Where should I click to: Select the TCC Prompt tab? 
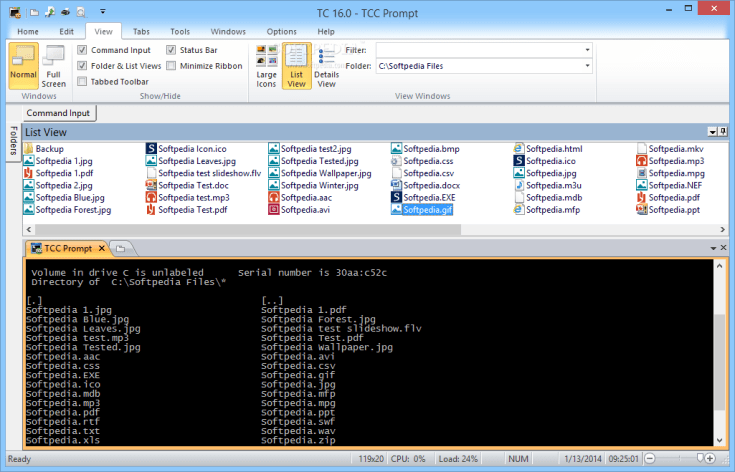[x=67, y=248]
